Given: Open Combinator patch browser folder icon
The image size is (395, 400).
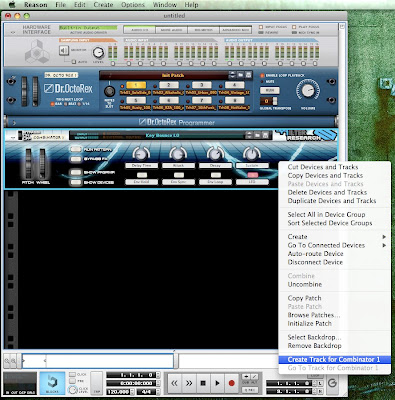Looking at the screenshot, I should 257,135.
